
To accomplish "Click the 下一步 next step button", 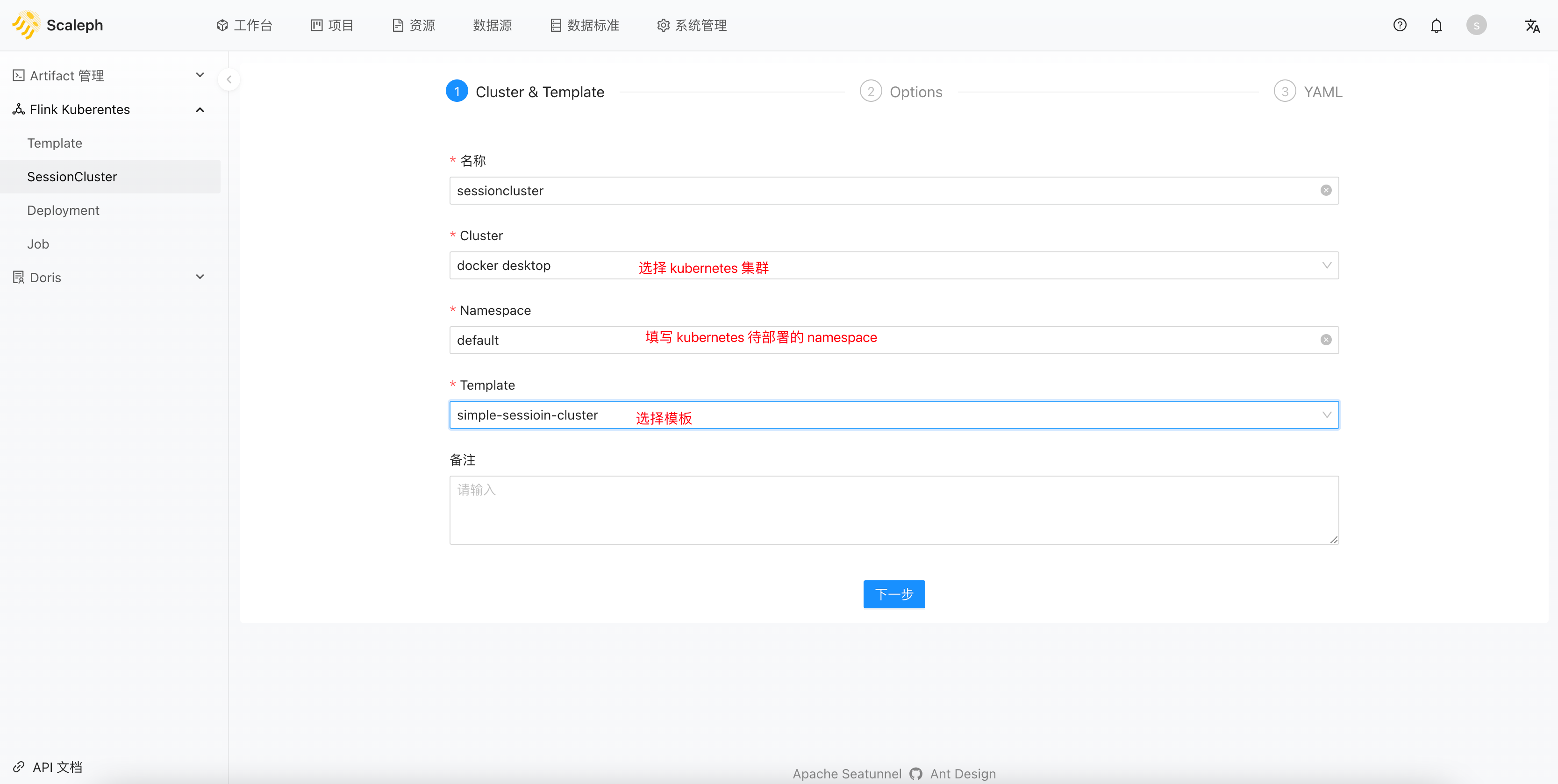I will (894, 594).
